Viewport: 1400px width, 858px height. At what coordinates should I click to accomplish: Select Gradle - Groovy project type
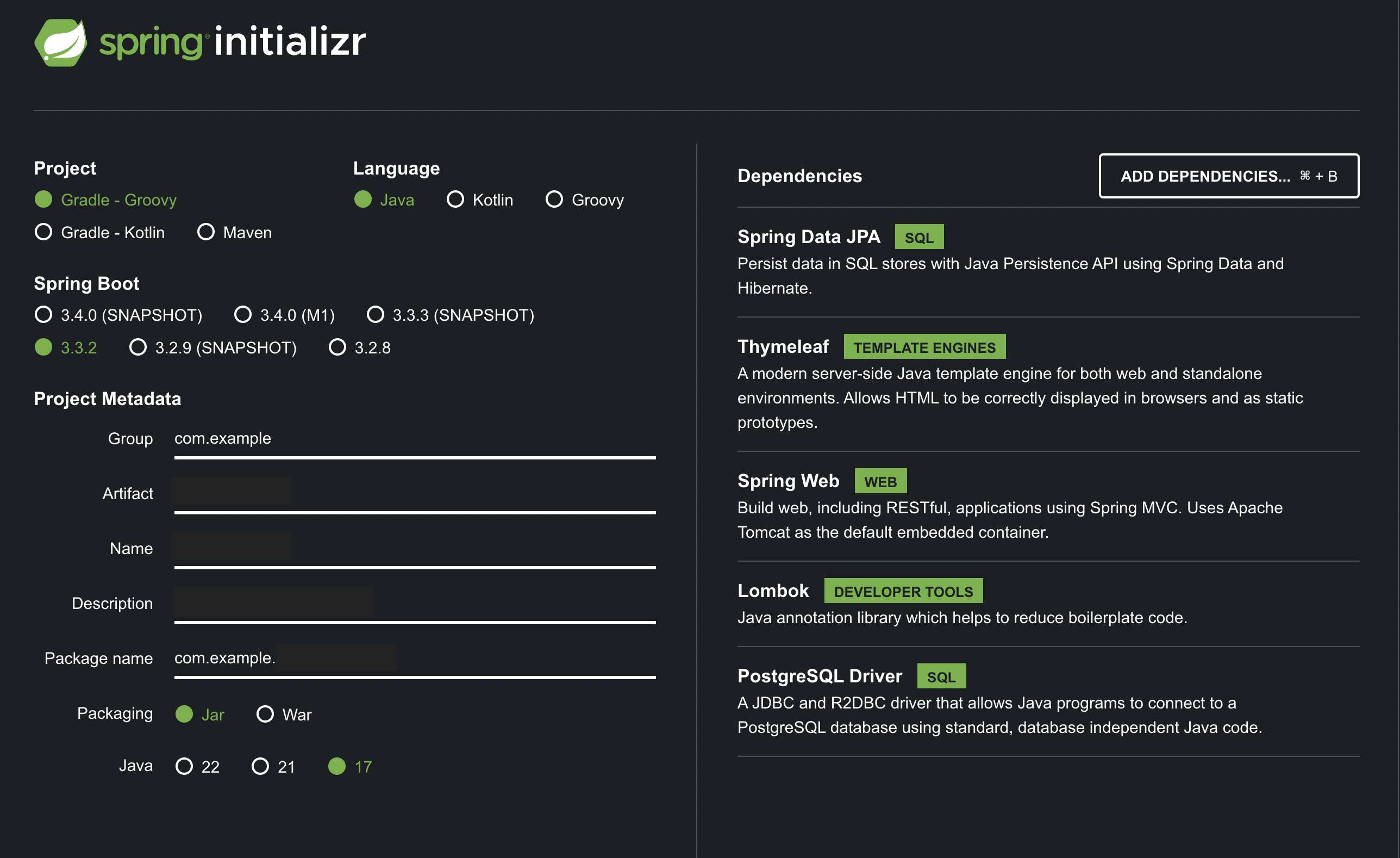point(105,200)
